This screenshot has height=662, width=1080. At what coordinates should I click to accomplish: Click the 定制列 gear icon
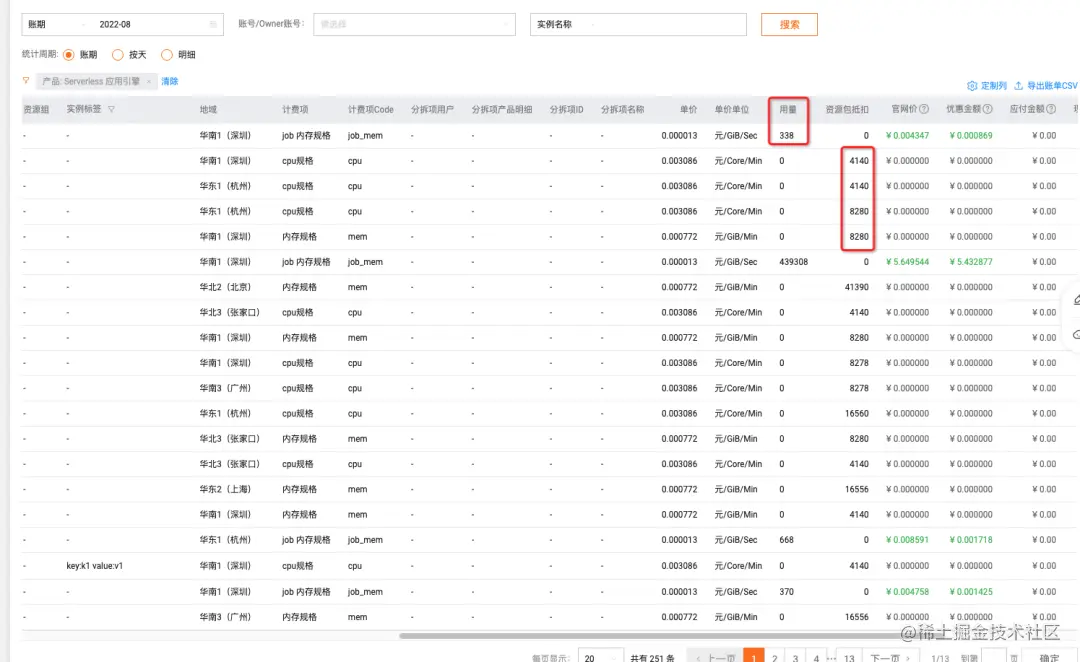coord(972,86)
